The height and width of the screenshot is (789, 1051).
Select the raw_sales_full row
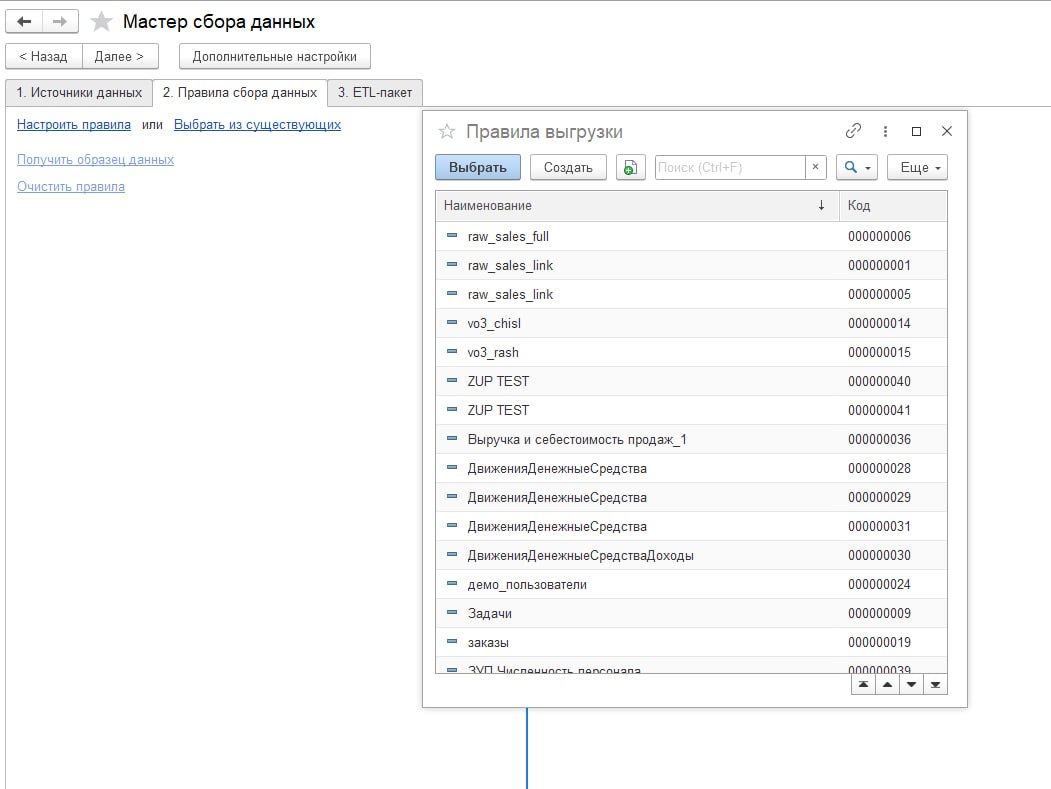[508, 237]
